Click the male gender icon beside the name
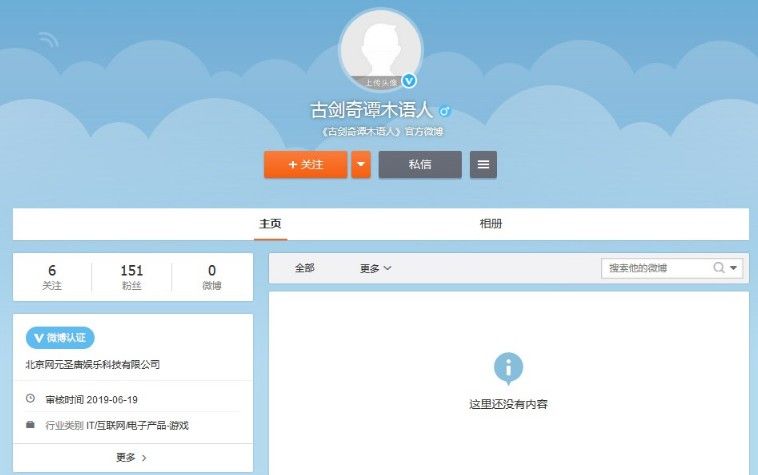Image resolution: width=758 pixels, height=475 pixels. pyautogui.click(x=444, y=111)
